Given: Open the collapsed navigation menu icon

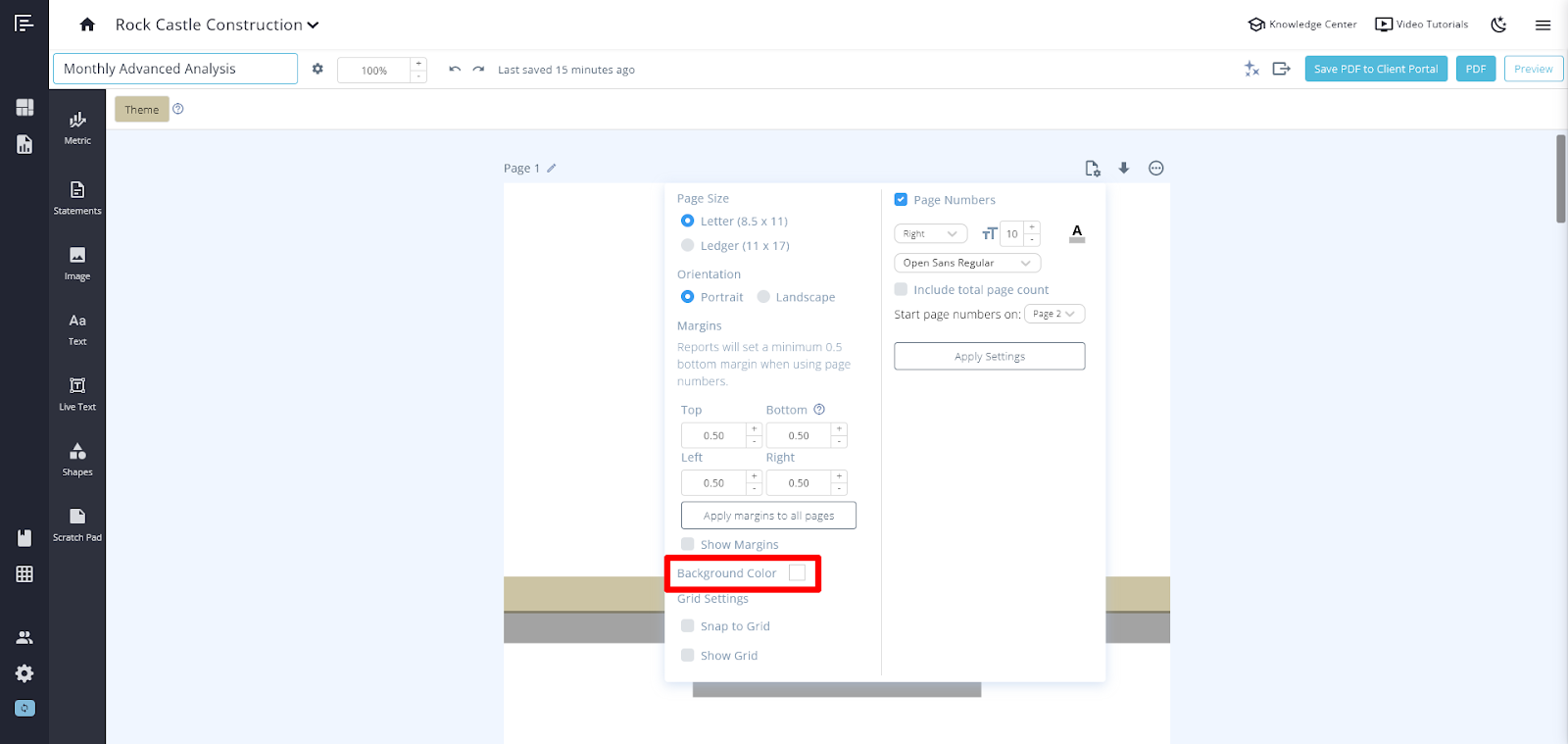Looking at the screenshot, I should (x=24, y=24).
